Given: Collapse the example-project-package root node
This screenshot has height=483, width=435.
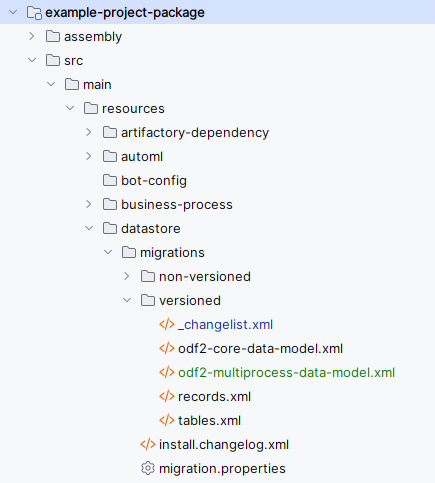Looking at the screenshot, I should 13,12.
